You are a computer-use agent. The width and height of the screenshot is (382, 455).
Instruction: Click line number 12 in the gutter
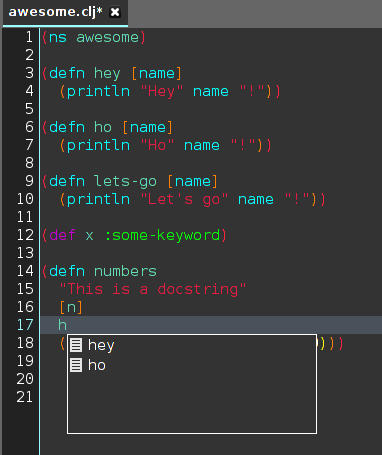[x=25, y=235]
